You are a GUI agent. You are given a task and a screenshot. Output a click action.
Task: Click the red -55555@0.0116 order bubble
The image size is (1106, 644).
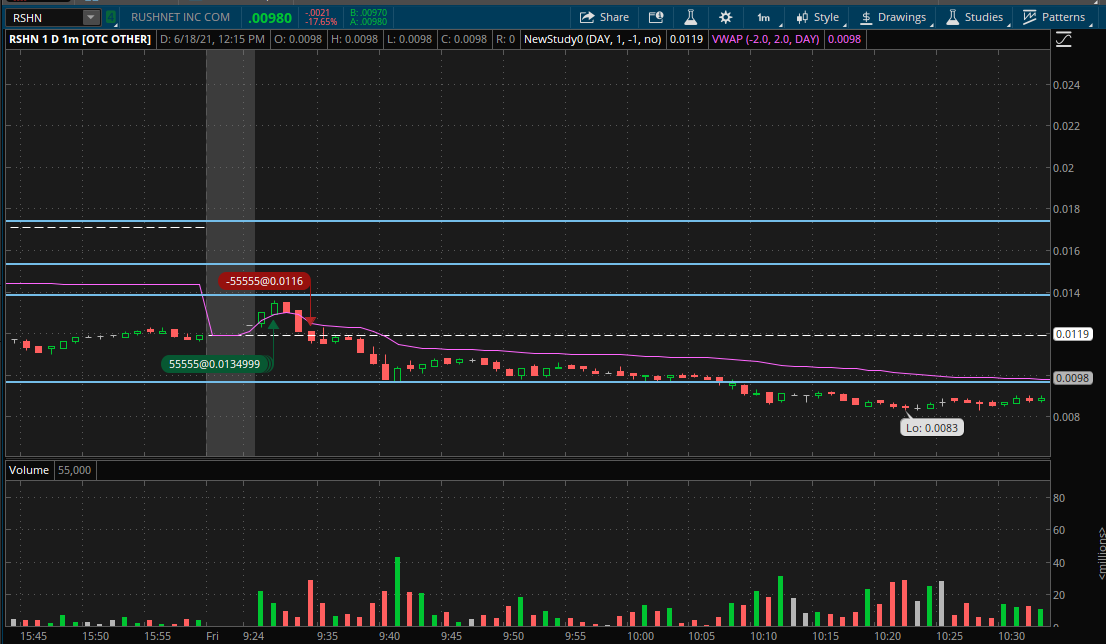coord(265,281)
